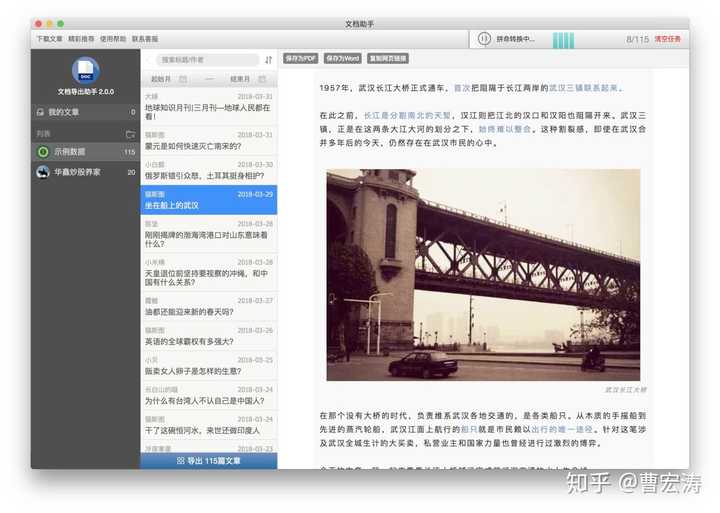Viewport: 720px width, 513px height.
Task: Open the start month calendar icon
Action: (183, 79)
